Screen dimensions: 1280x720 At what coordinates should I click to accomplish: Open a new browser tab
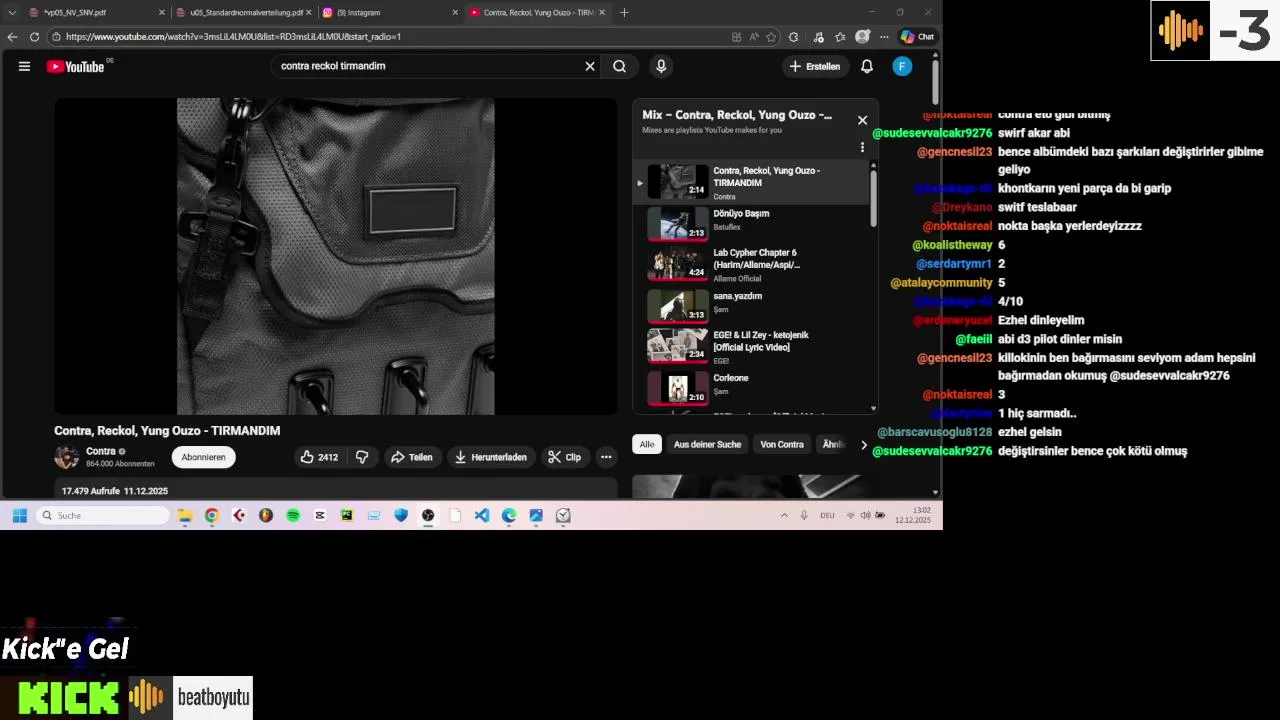click(x=624, y=12)
